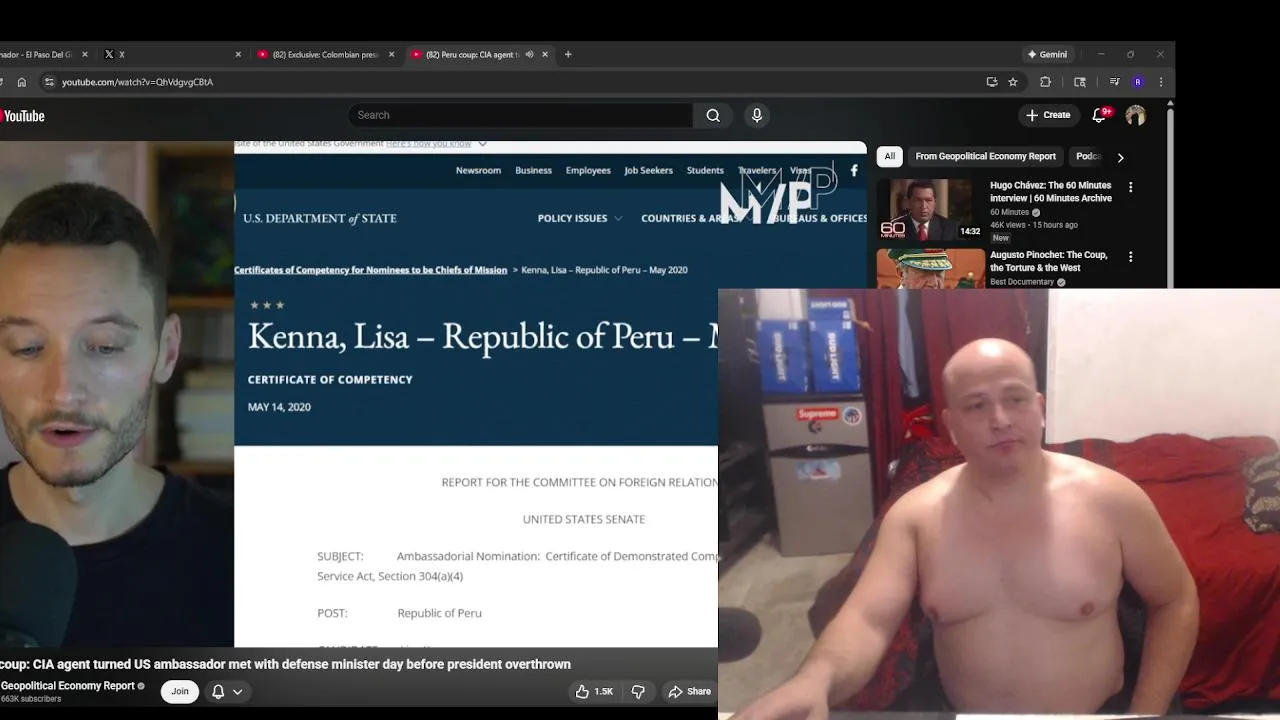Click Newsroom in State Department page
The height and width of the screenshot is (720, 1280).
(x=478, y=170)
